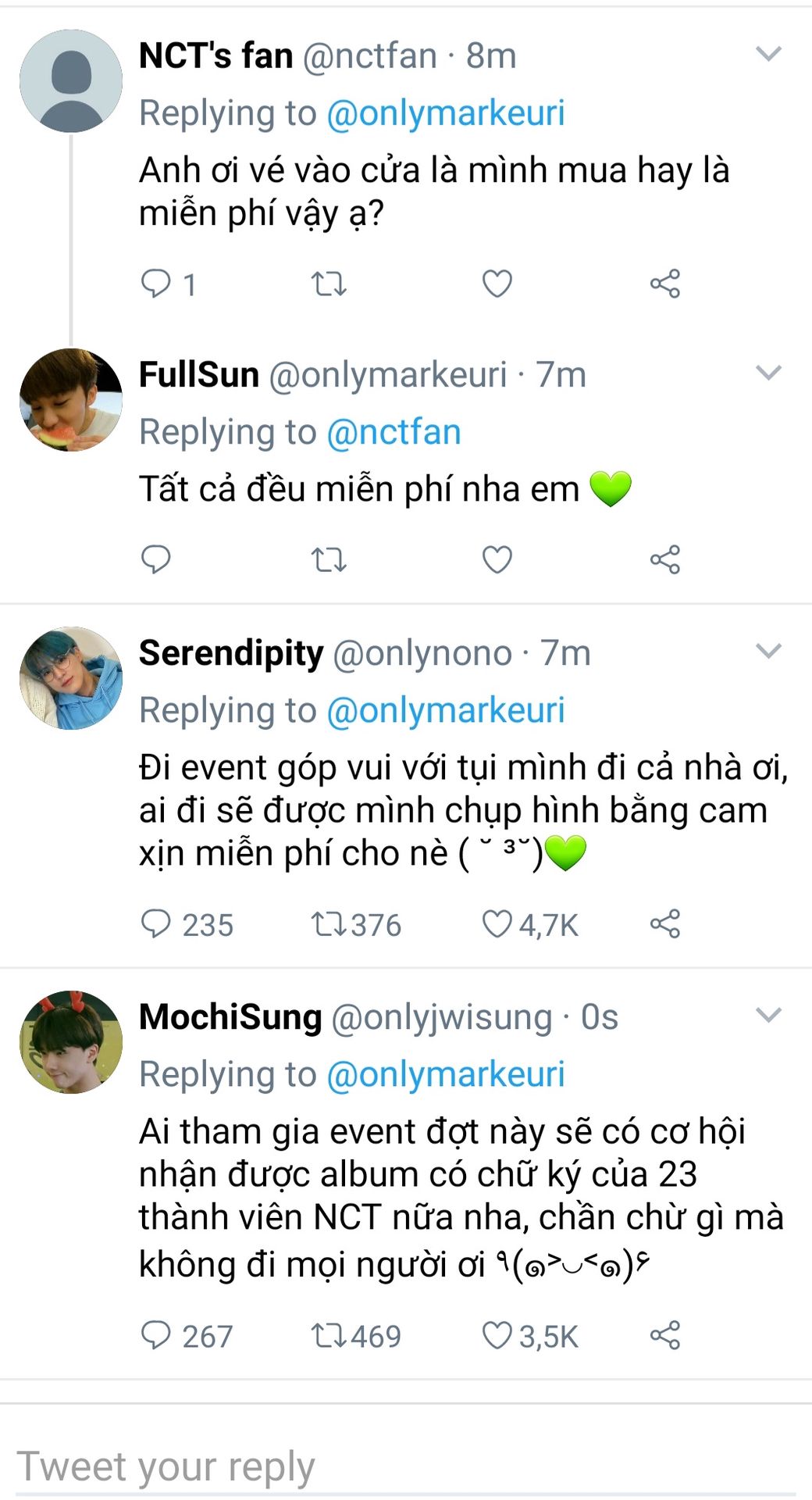Expand the dropdown menu on Serendipity's tweet
Image resolution: width=812 pixels, height=1500 pixels.
click(x=769, y=651)
